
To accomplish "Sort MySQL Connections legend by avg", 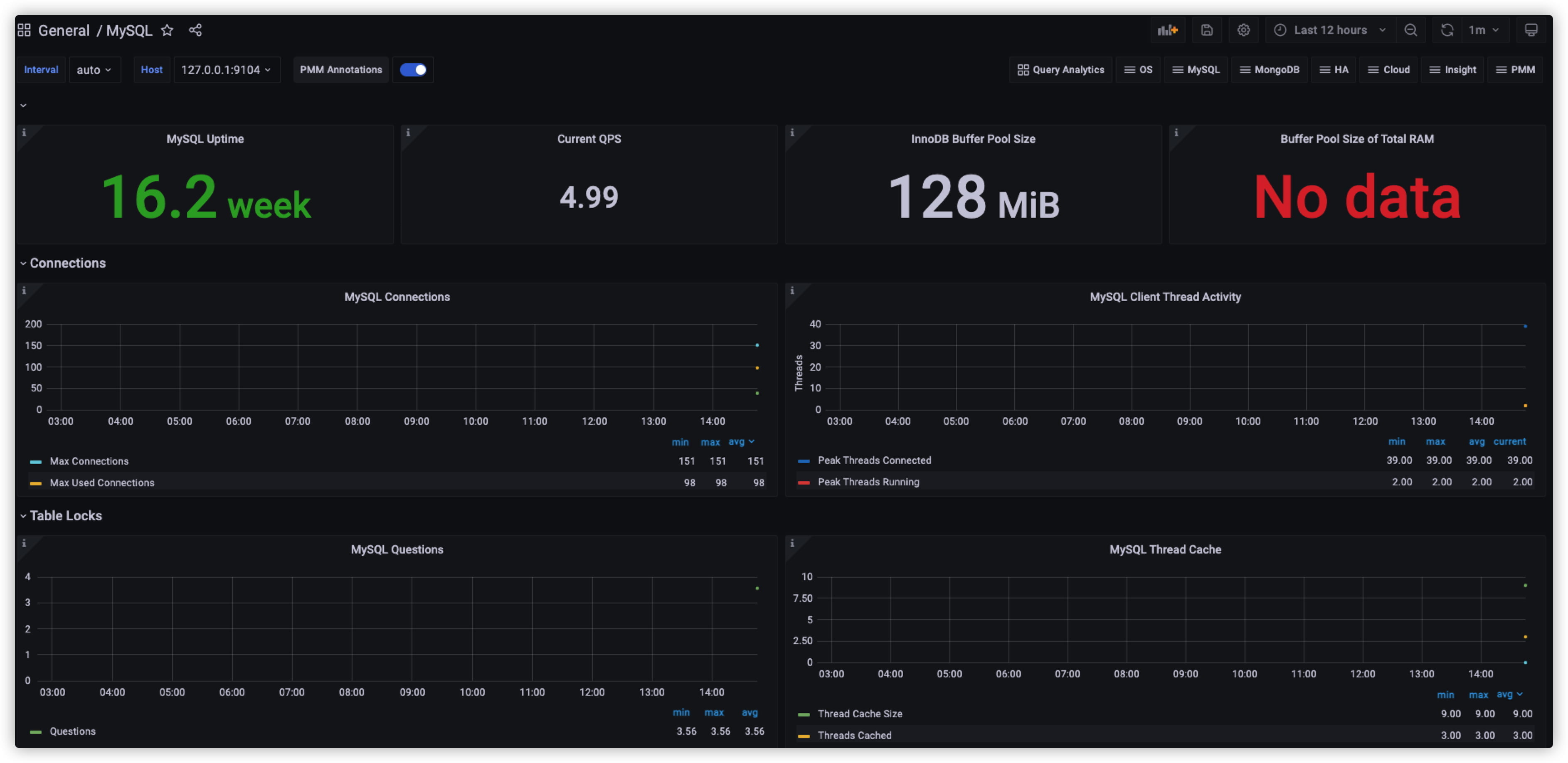I will coord(741,442).
